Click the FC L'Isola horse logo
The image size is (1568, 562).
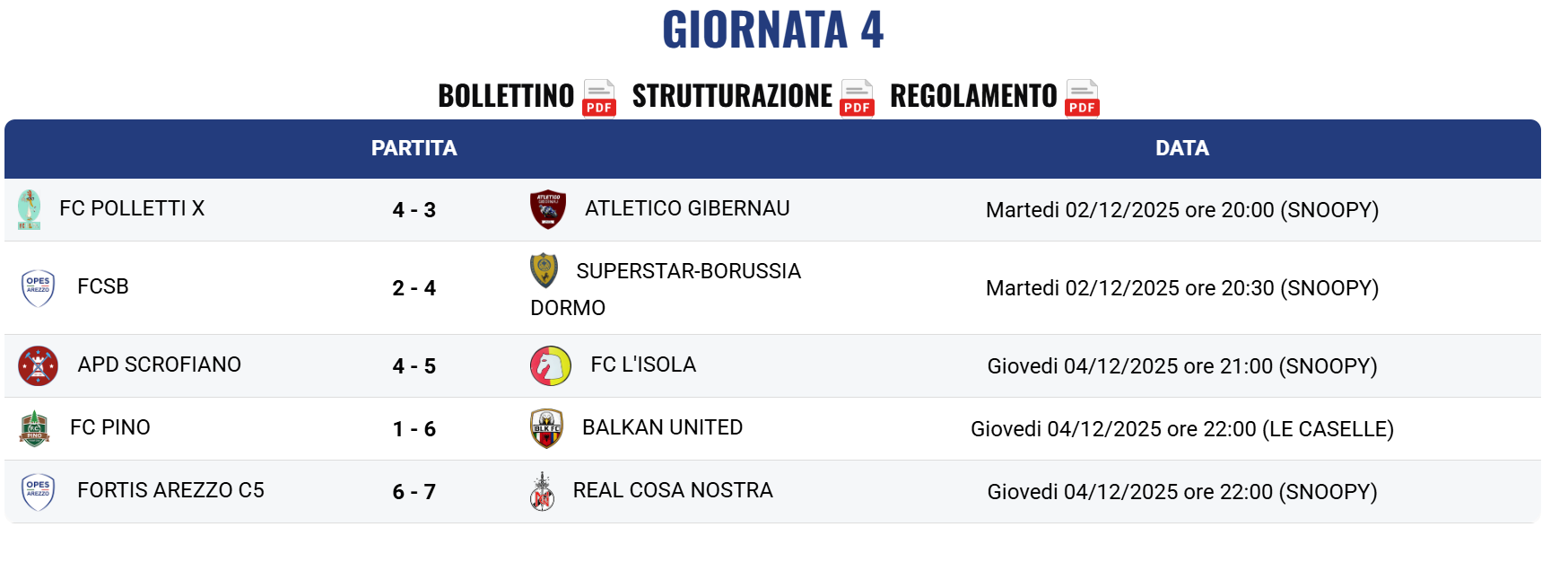(x=551, y=365)
